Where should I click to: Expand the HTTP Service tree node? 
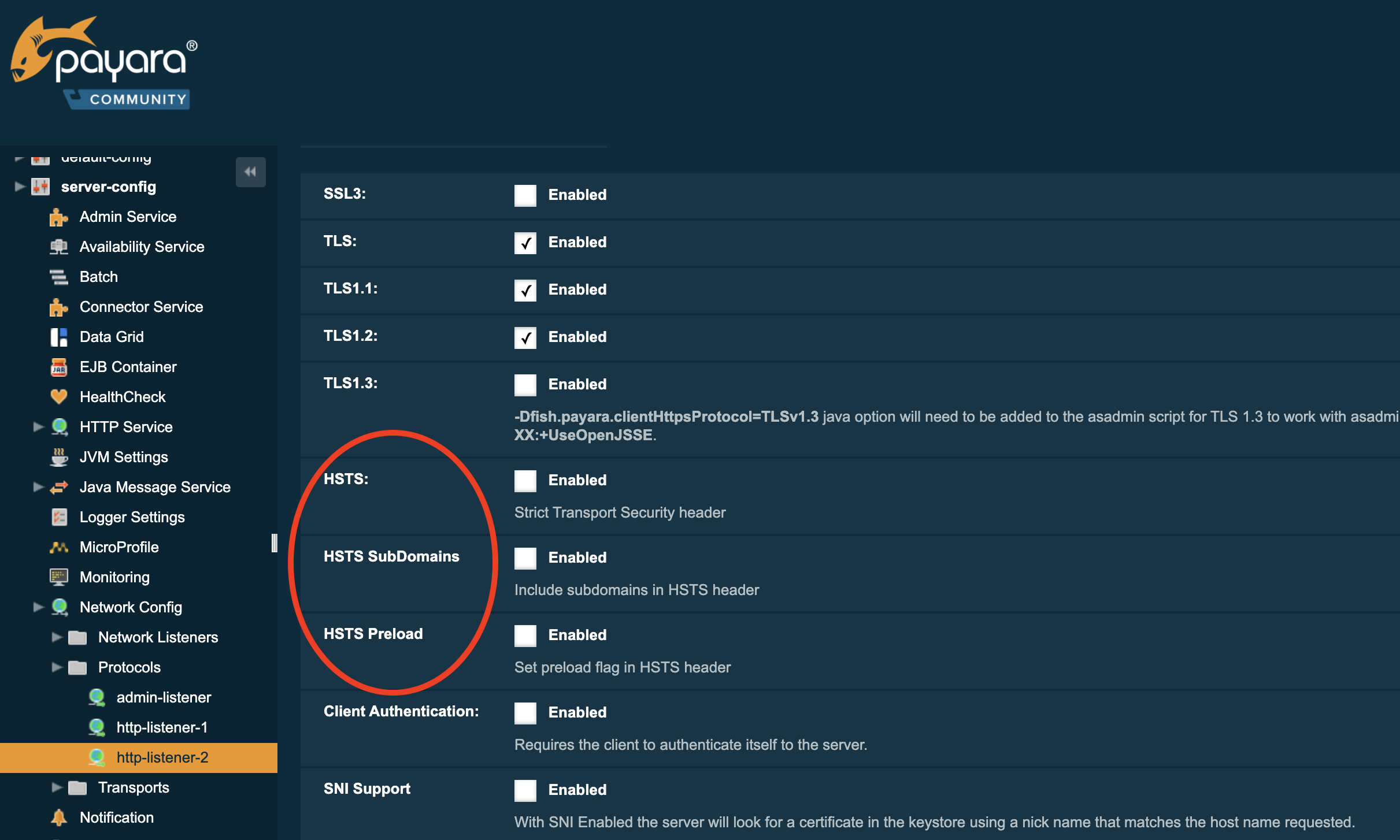pos(38,427)
